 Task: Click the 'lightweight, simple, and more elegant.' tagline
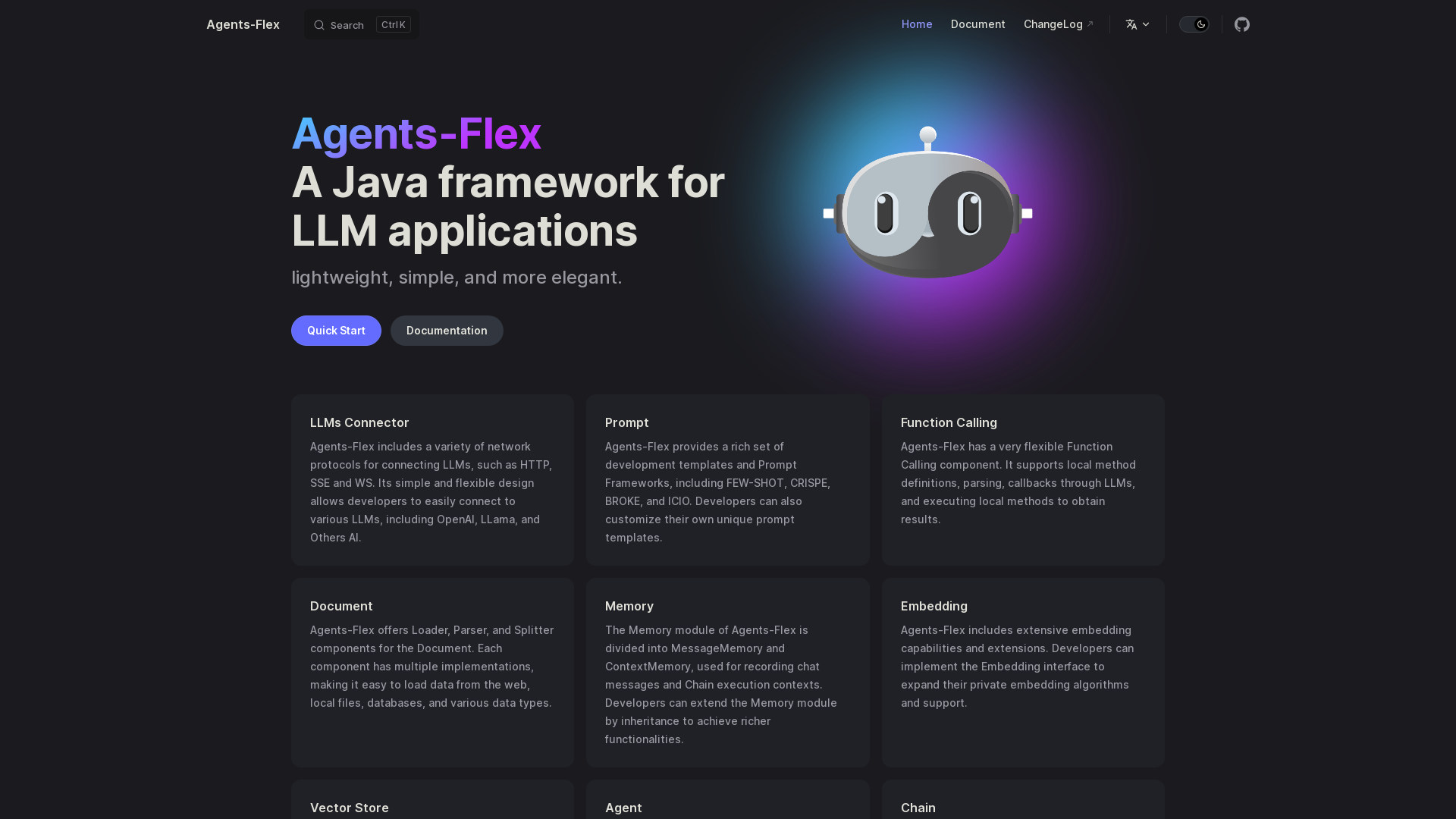457,278
